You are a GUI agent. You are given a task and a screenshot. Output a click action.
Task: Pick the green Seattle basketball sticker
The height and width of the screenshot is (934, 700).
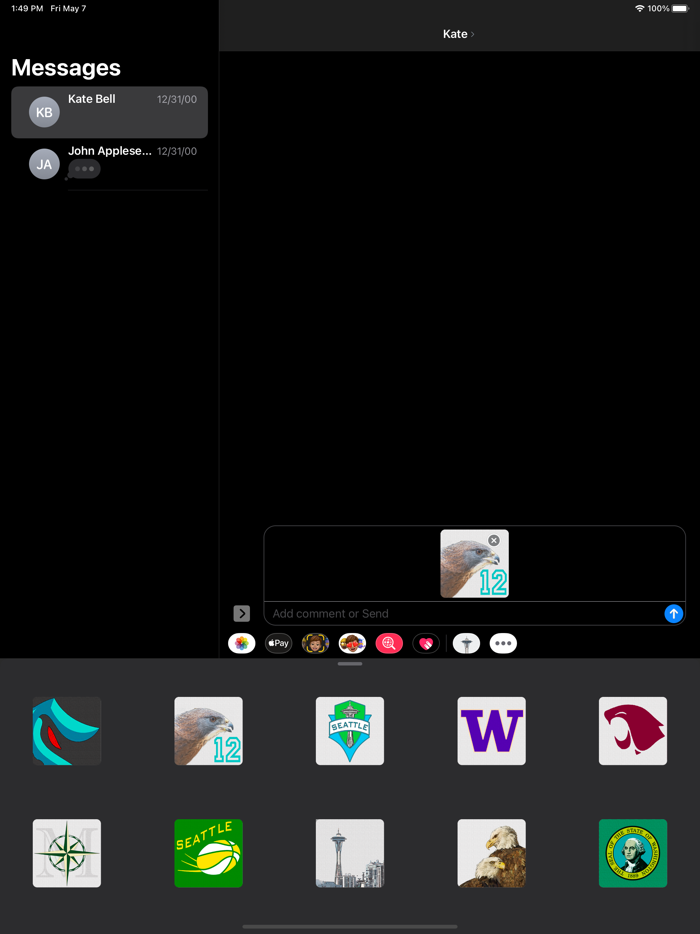[209, 853]
